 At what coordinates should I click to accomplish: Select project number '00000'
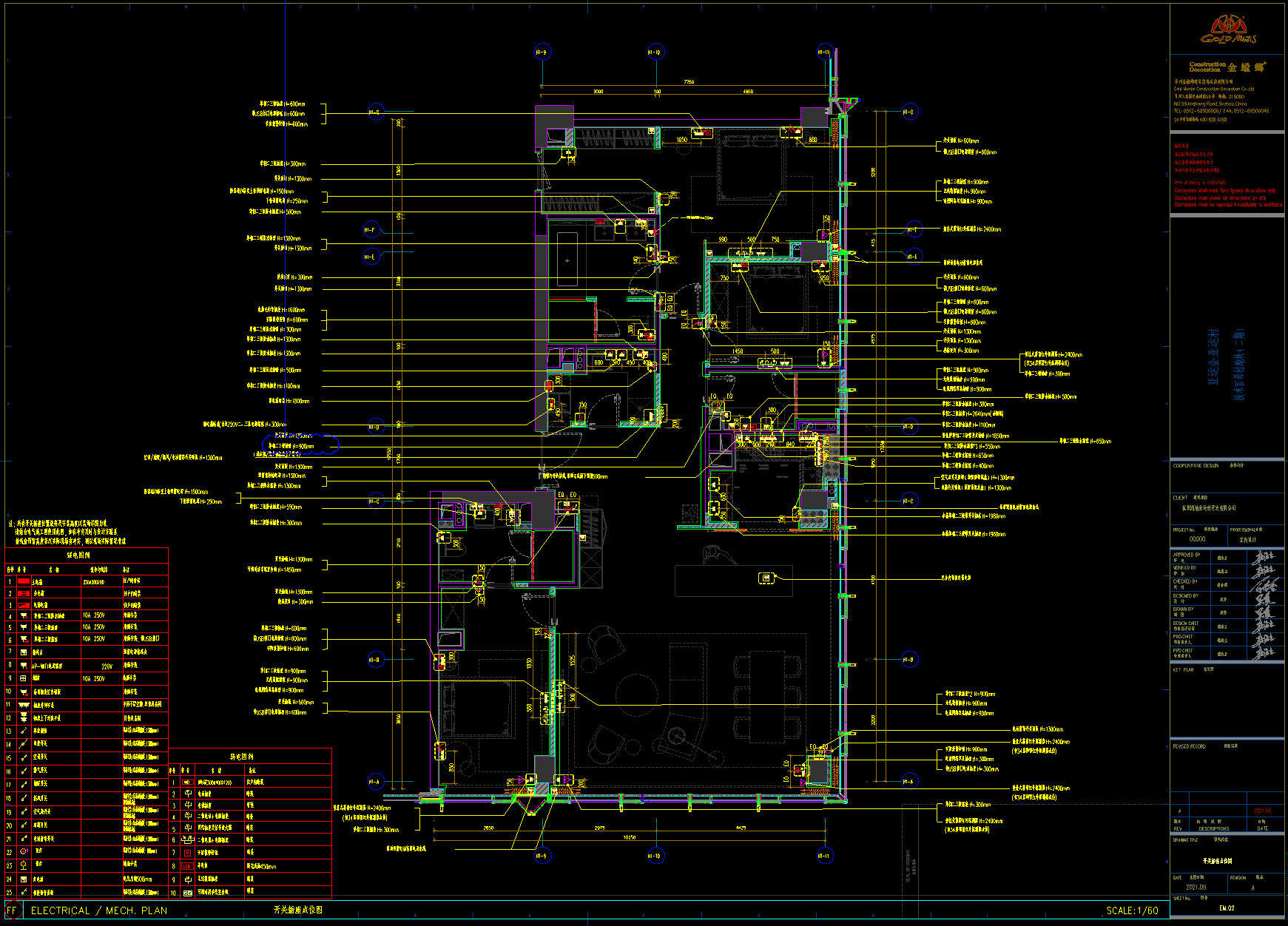(1197, 539)
